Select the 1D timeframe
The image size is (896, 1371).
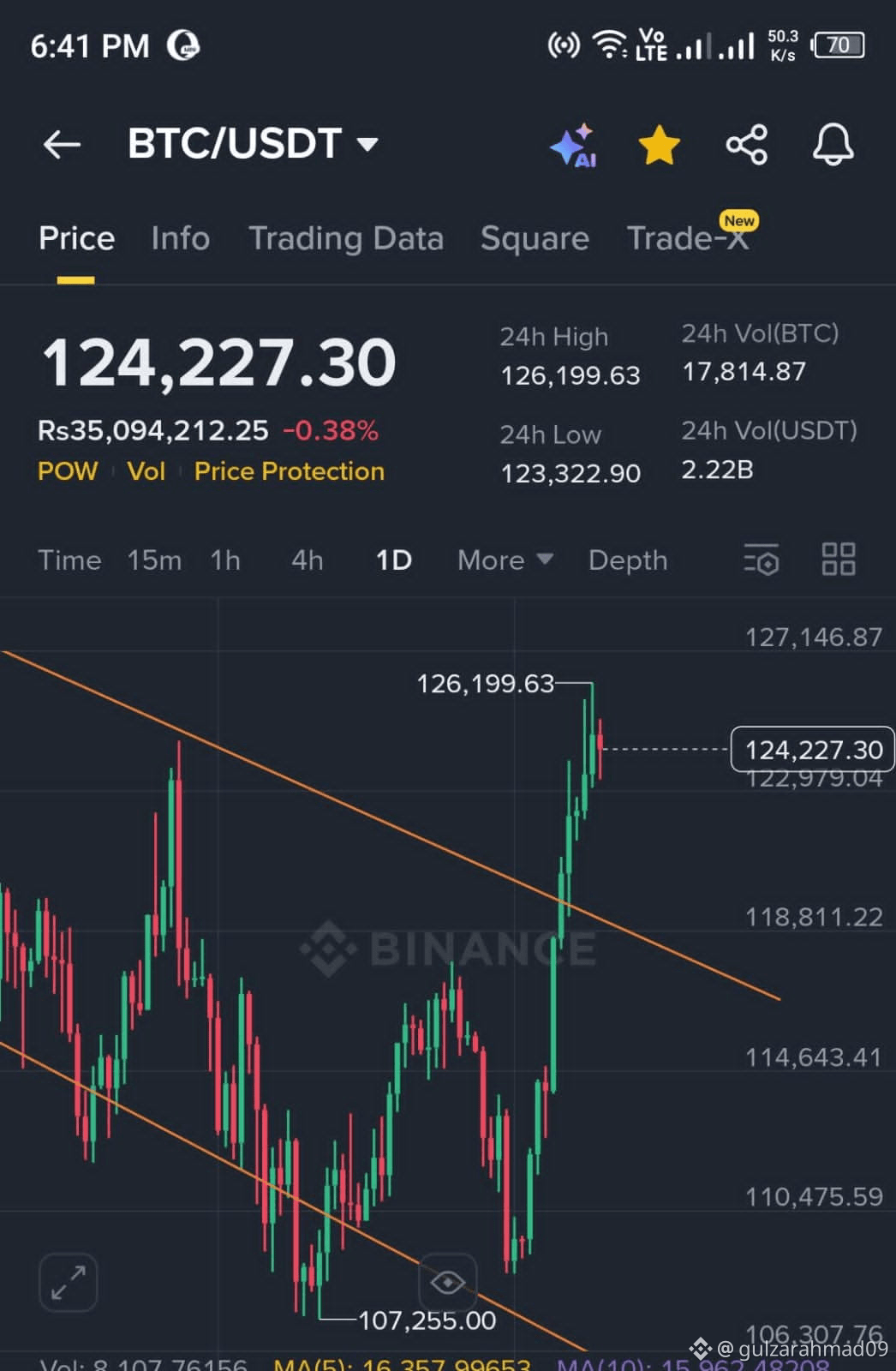pos(394,560)
